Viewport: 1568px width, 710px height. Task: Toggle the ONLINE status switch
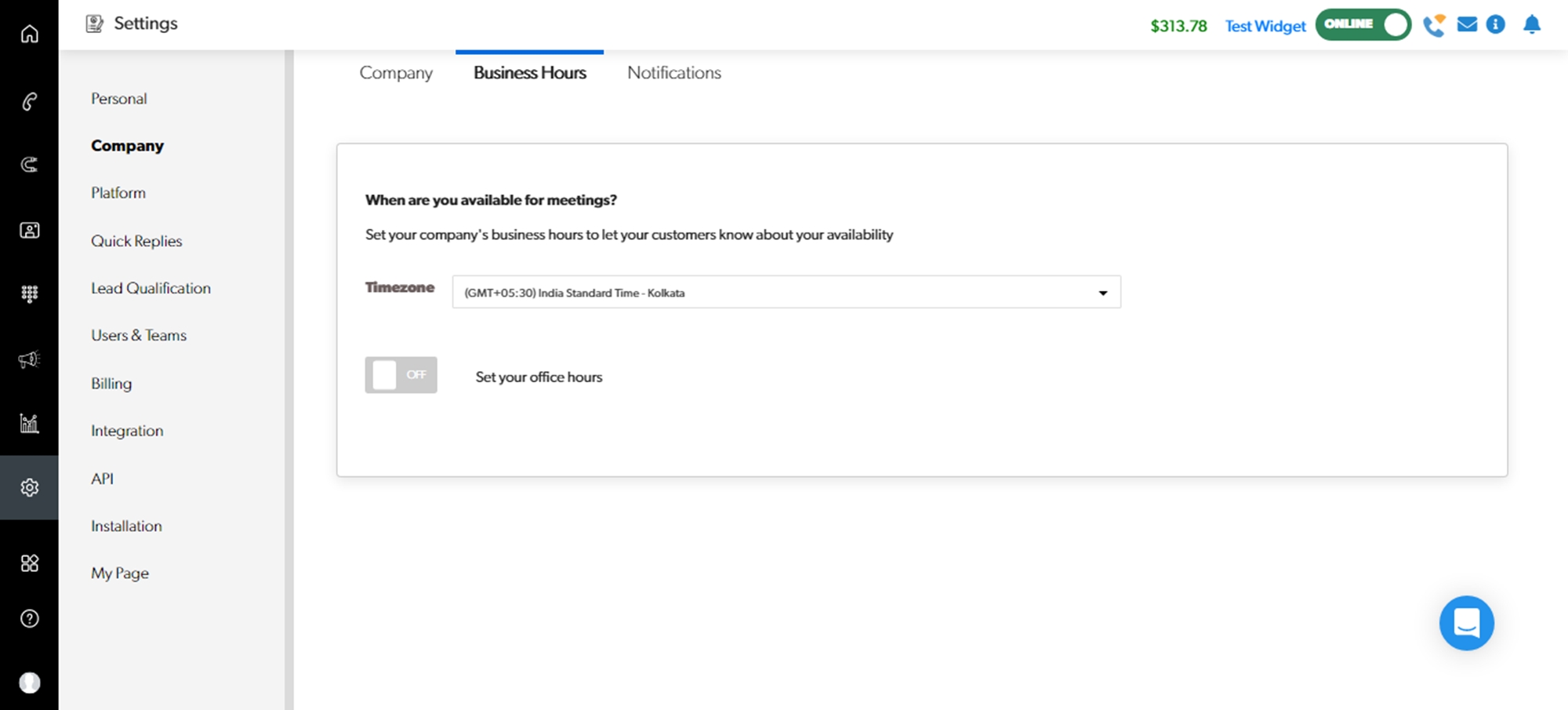tap(1363, 24)
